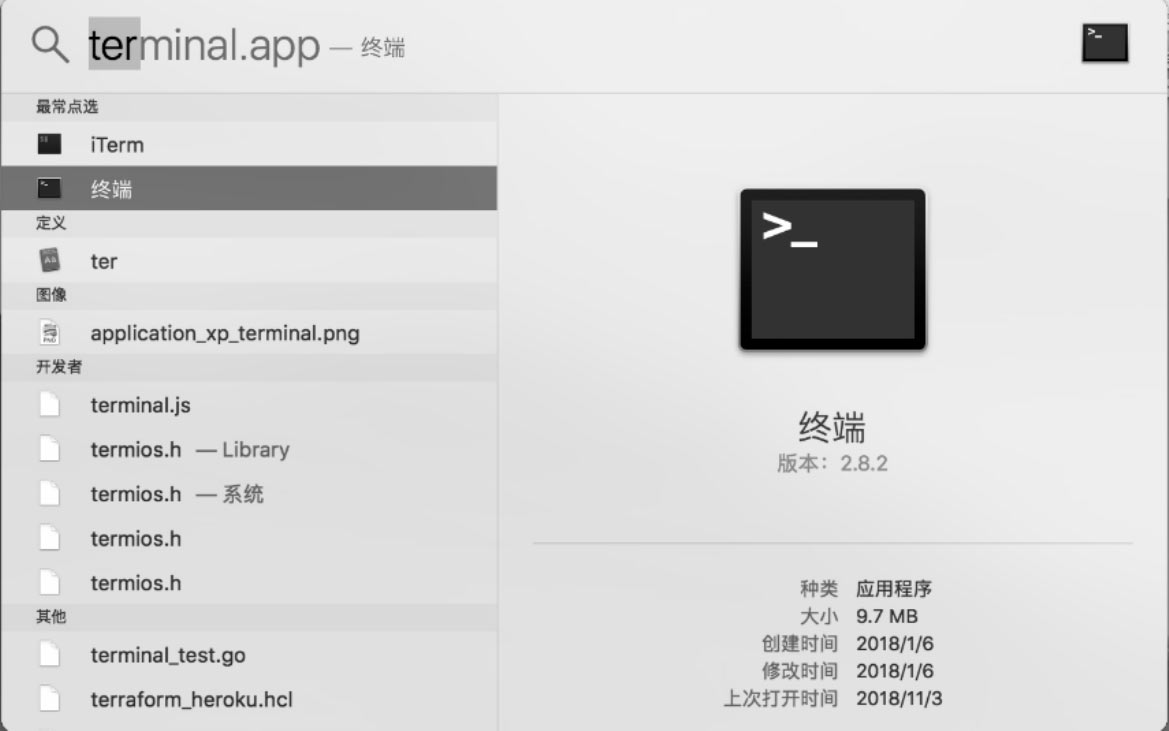Select the 终端 result row
The height and width of the screenshot is (731, 1169).
click(x=249, y=189)
